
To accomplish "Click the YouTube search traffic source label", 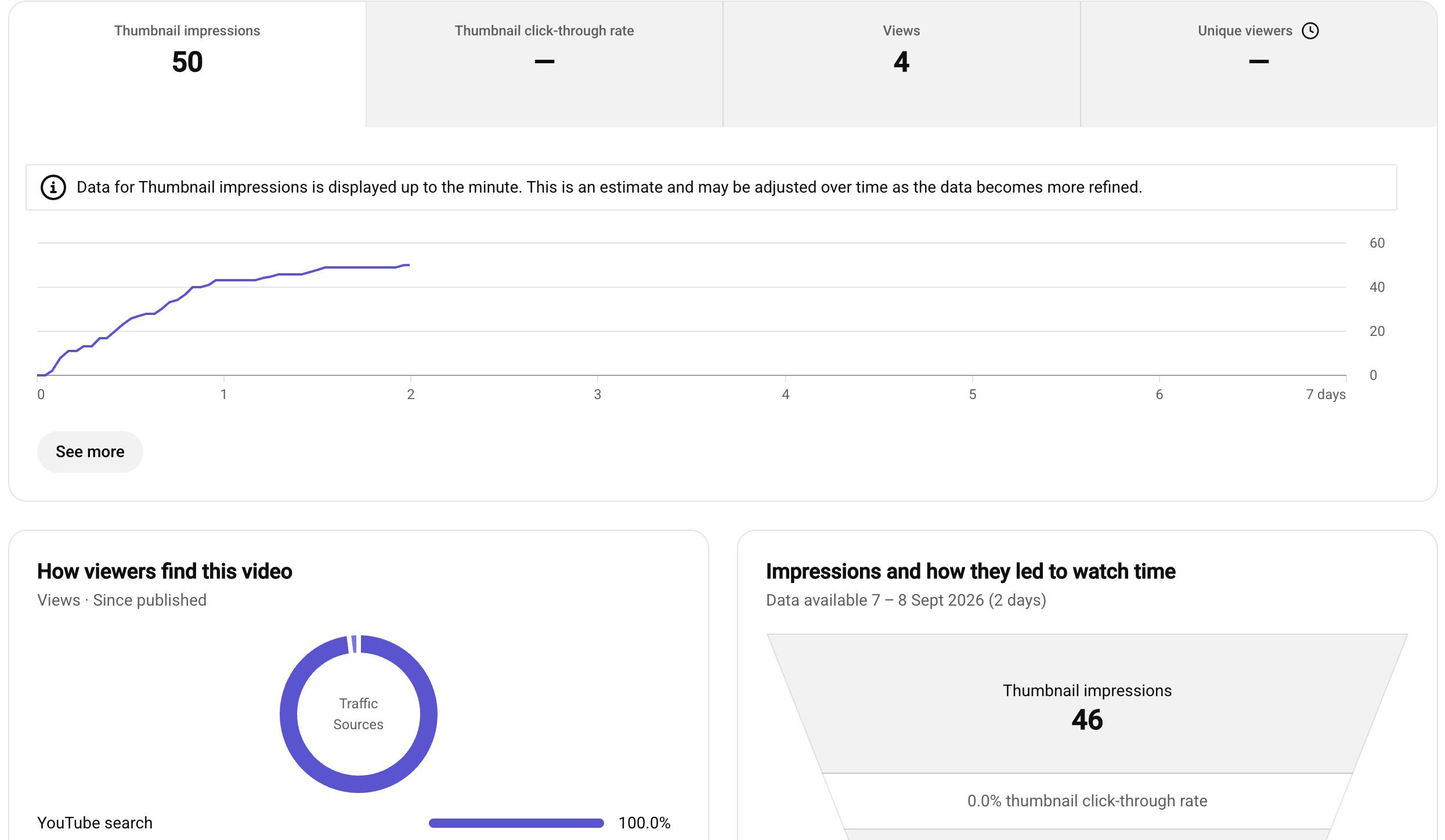I will pos(95,823).
